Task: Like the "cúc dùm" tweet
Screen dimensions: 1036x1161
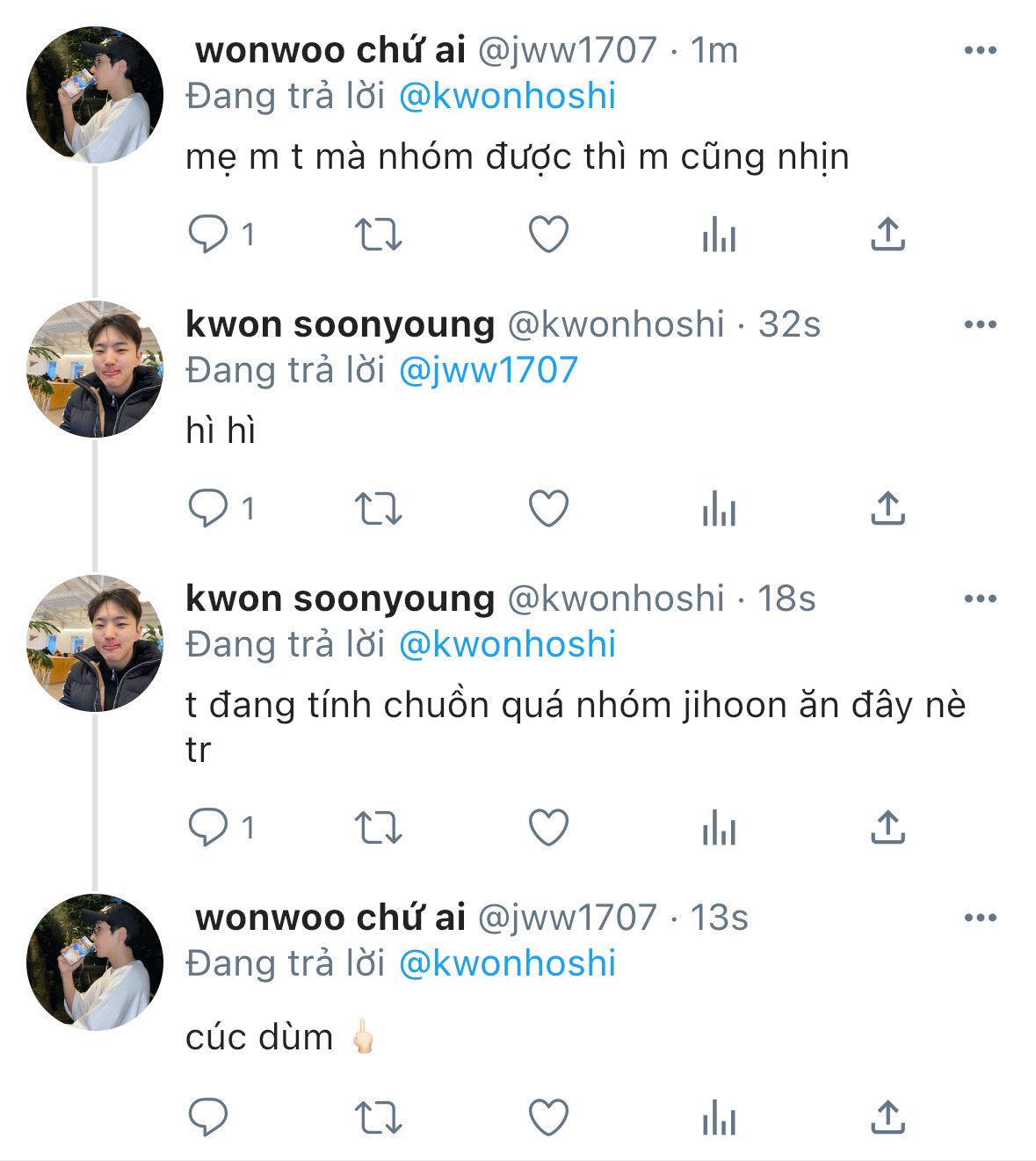Action: coord(549,1118)
